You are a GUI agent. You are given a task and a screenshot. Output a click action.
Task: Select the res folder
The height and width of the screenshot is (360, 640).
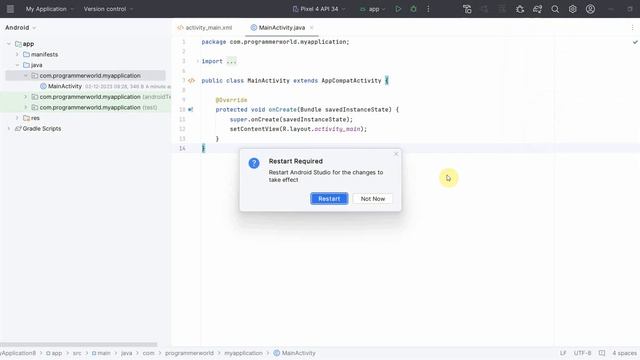[31, 118]
